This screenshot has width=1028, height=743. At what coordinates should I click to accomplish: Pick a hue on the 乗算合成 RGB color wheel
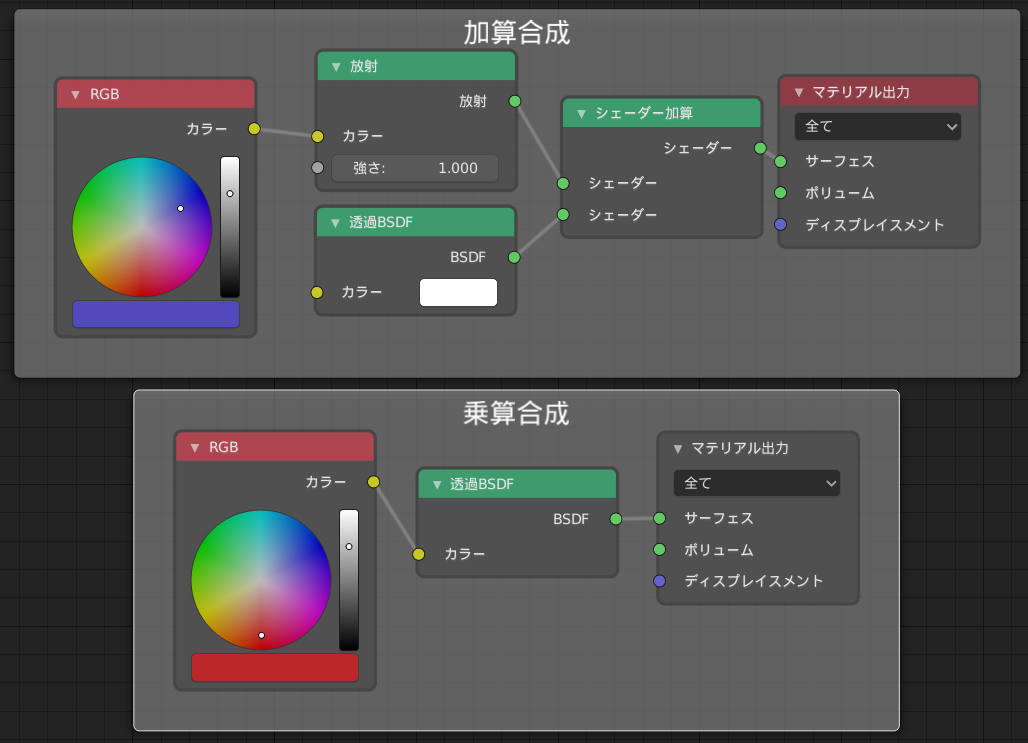(x=261, y=580)
